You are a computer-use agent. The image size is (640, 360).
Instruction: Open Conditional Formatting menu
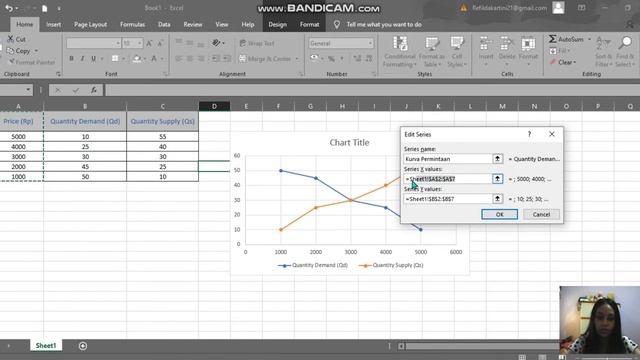400,52
